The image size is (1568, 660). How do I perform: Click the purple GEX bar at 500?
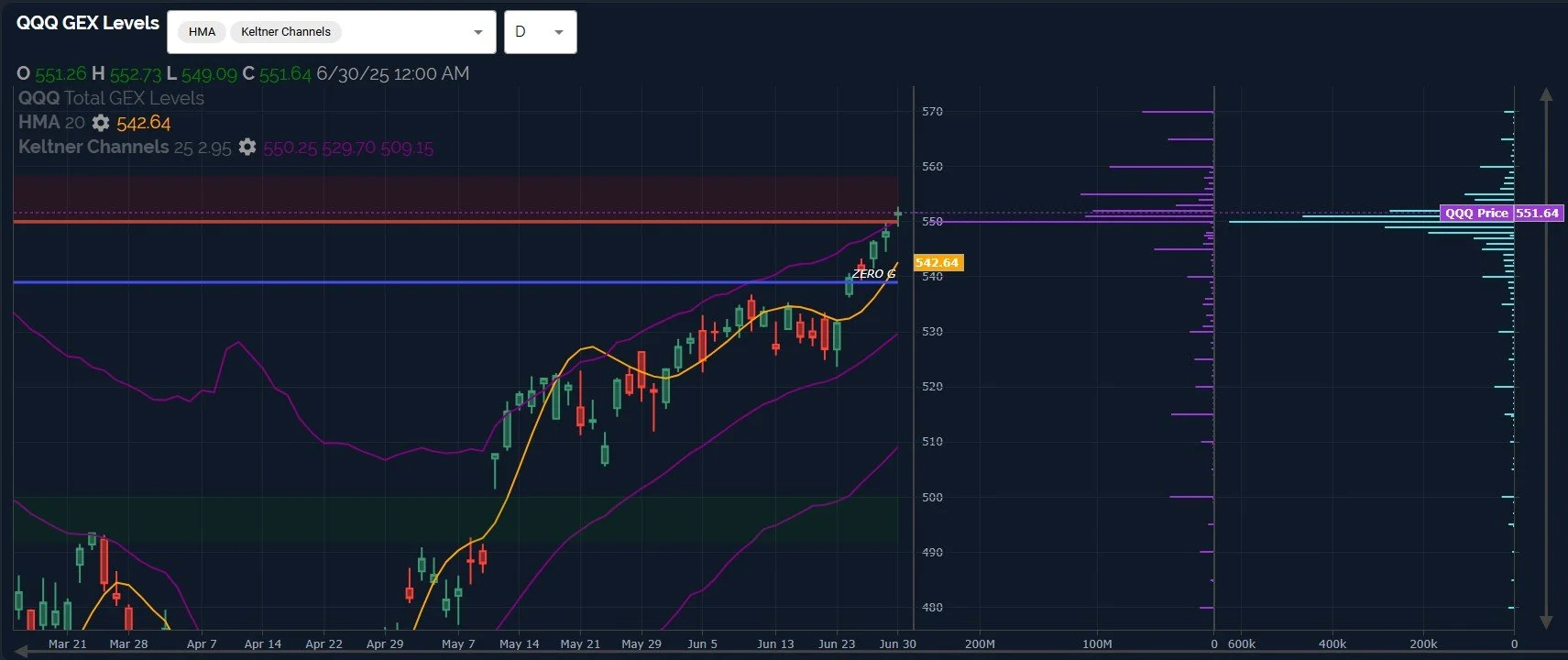coord(1191,497)
